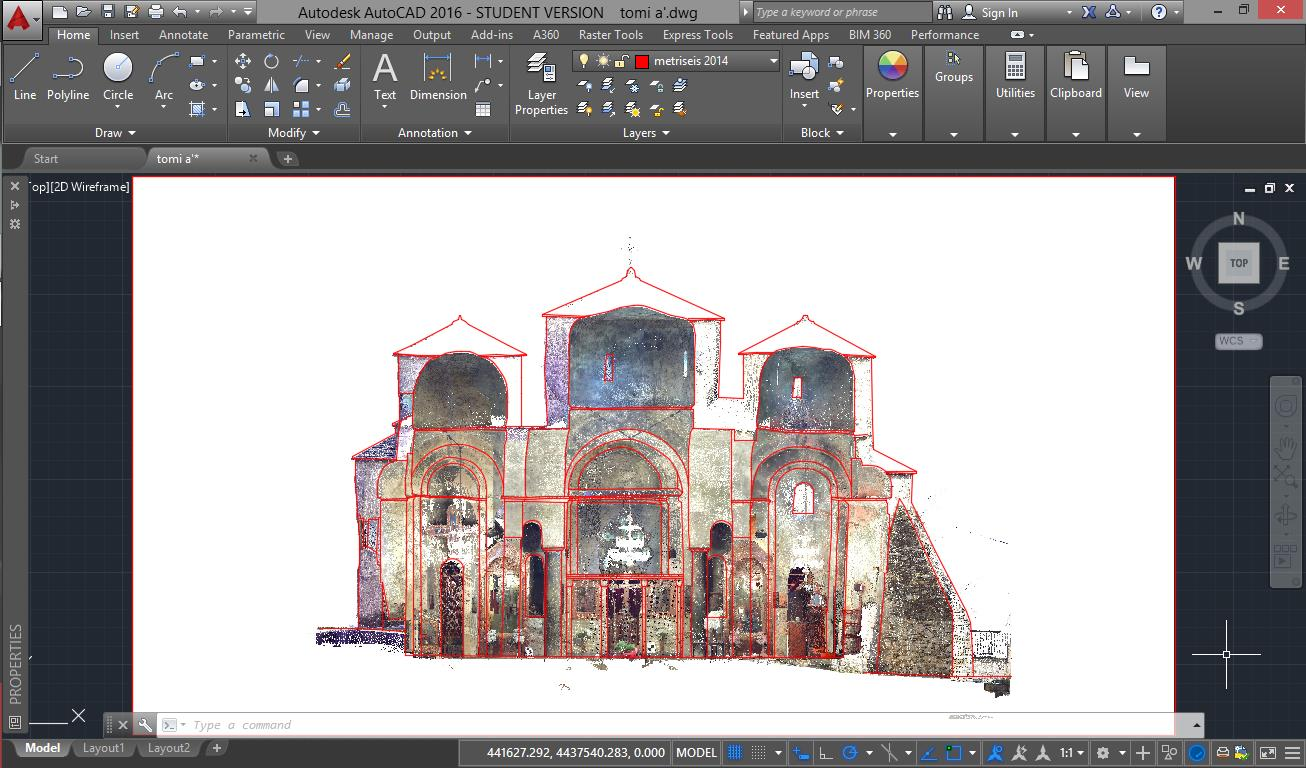Activate the Stretch tool
This screenshot has height=768, width=1306.
tap(243, 109)
